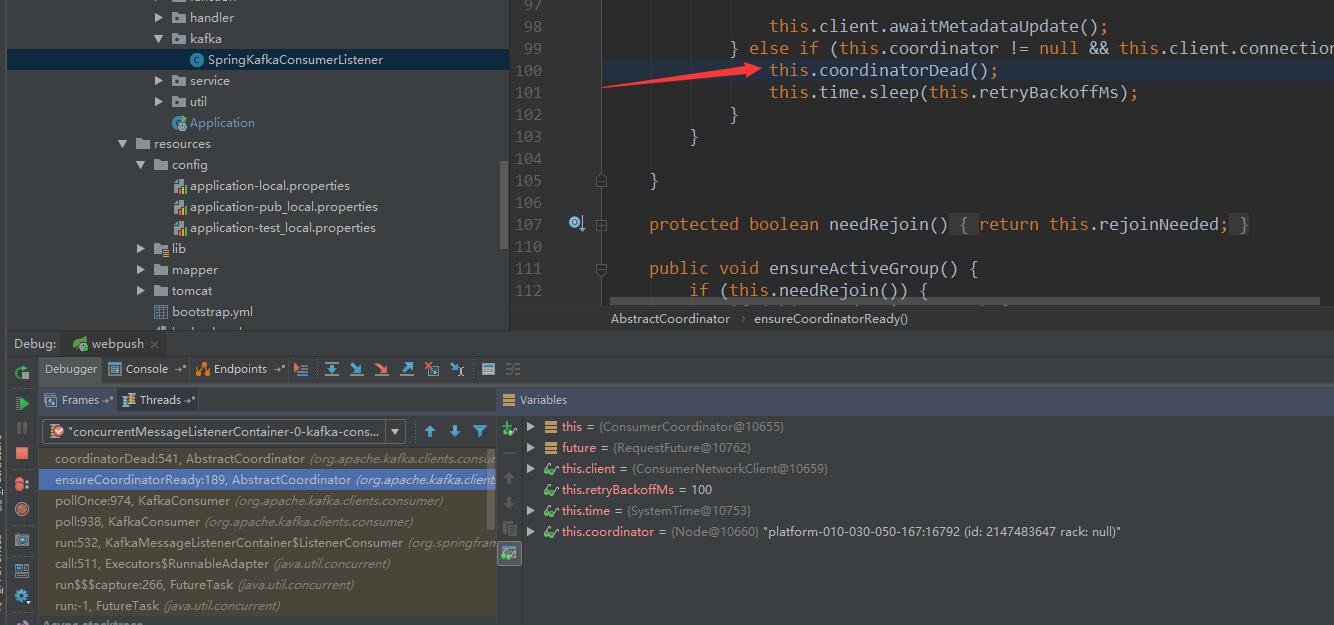Open the concurrentMessageListenerContainer thread dropdown

(393, 431)
